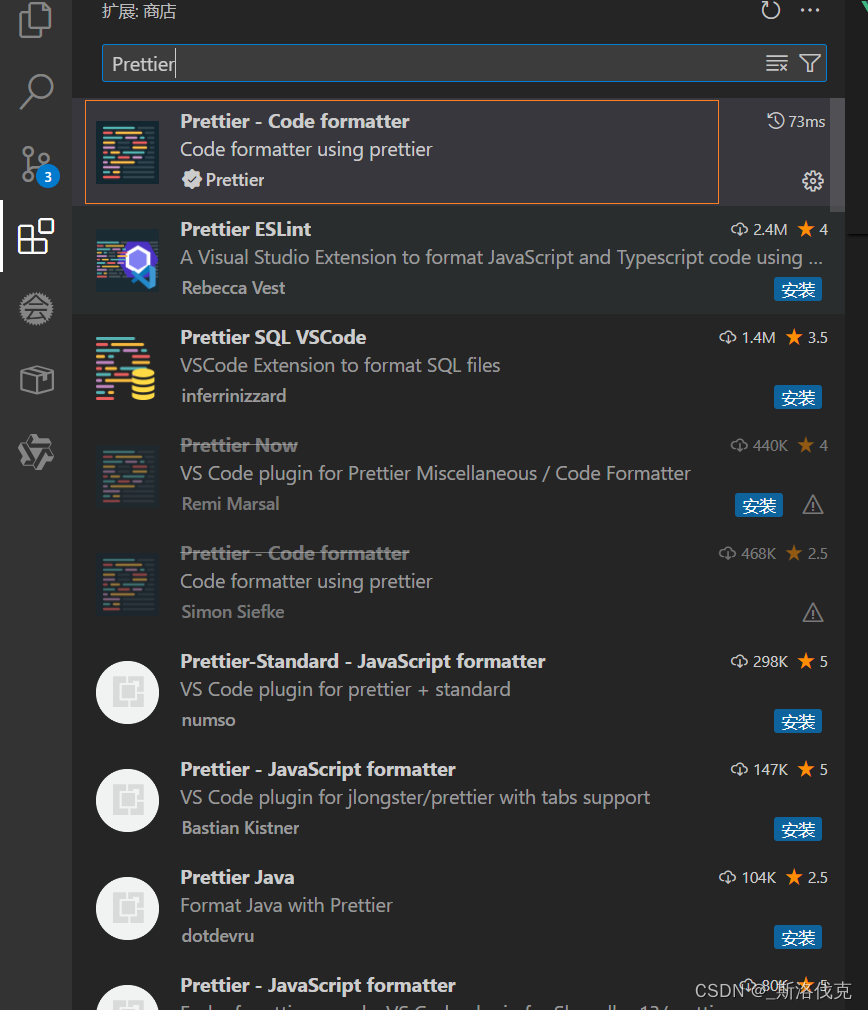Screen dimensions: 868x1010
Task: Click Prettier-Standard placeholder icon
Action: point(127,692)
